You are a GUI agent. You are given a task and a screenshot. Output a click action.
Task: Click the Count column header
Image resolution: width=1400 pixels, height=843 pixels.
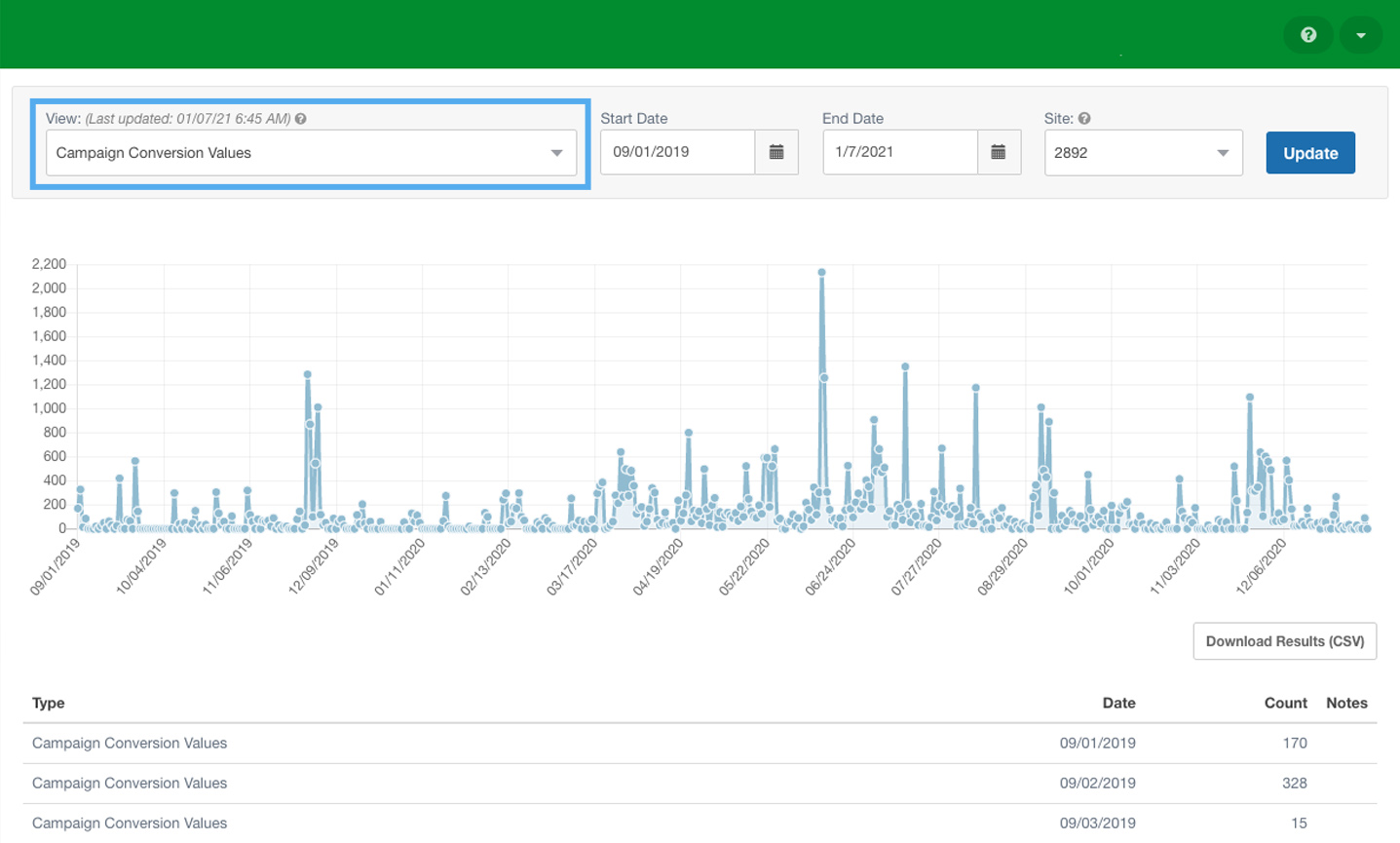[1285, 703]
